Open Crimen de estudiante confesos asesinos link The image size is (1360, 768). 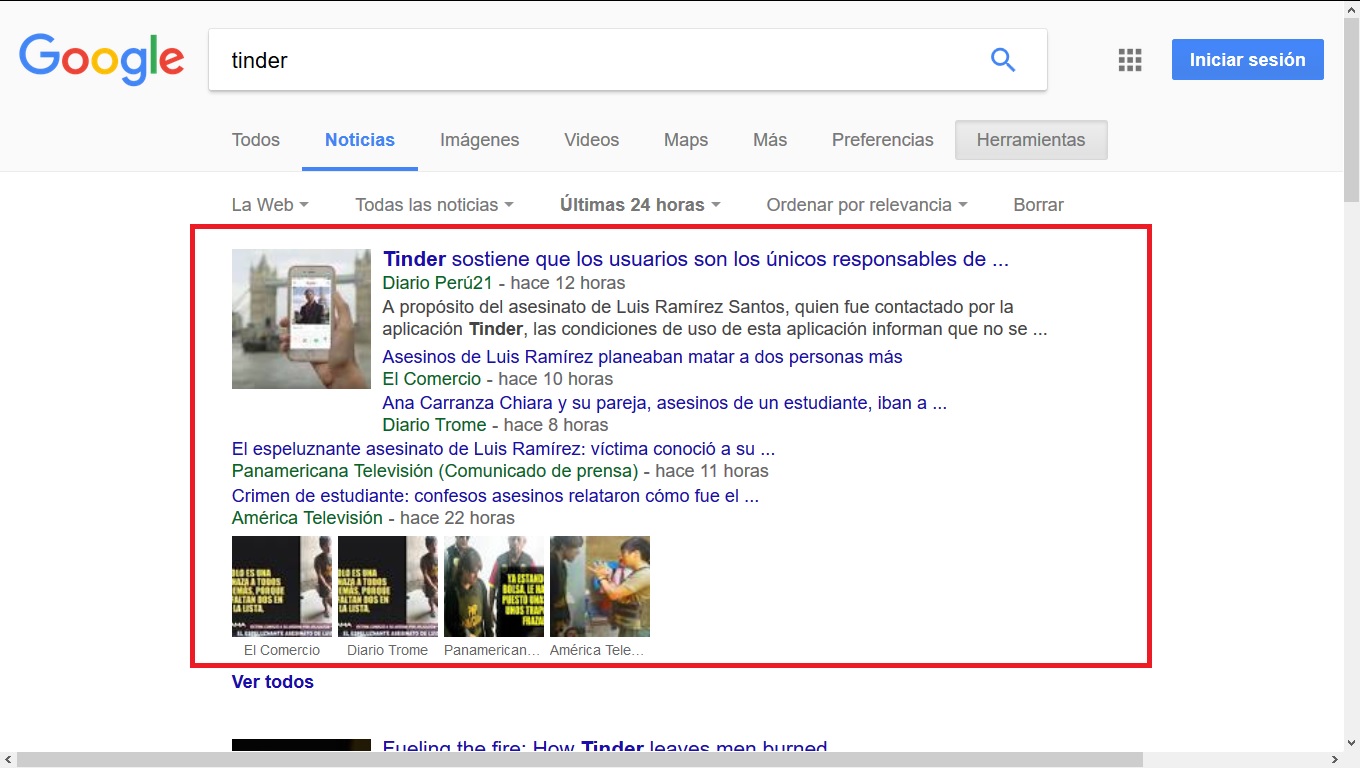click(x=496, y=495)
